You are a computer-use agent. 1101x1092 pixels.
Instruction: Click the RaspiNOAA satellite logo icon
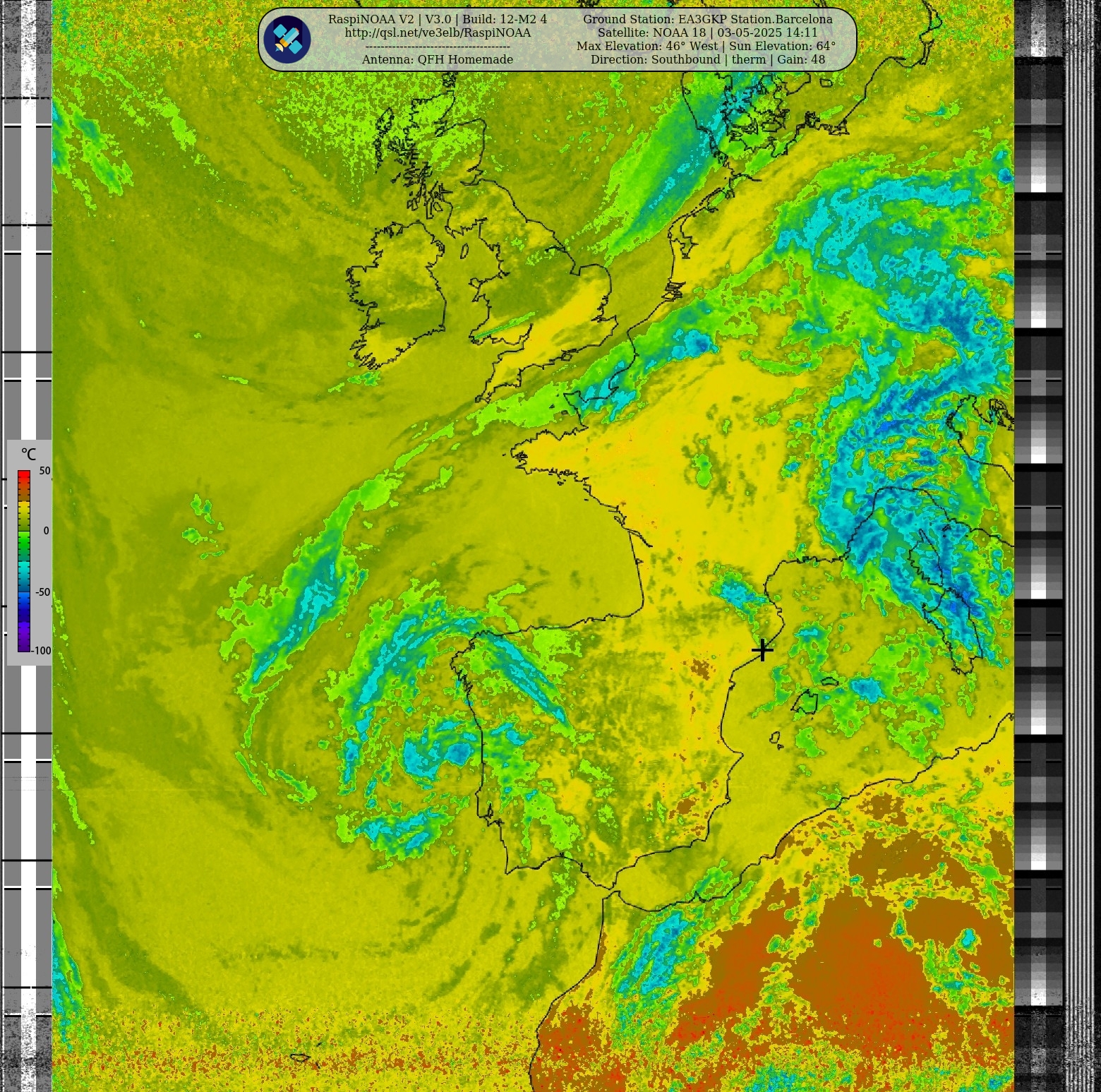(287, 40)
